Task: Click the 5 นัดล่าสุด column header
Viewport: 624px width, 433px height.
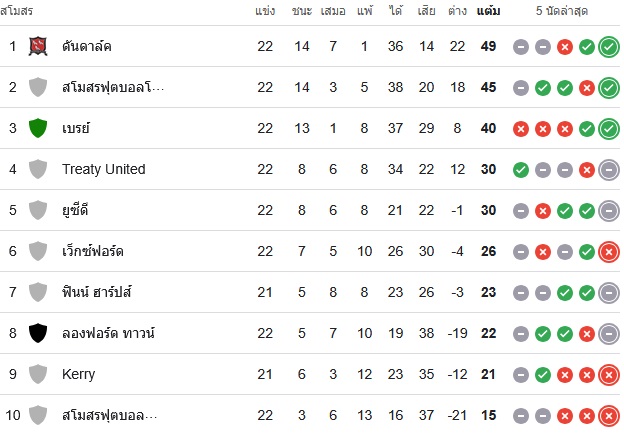Action: pos(562,11)
